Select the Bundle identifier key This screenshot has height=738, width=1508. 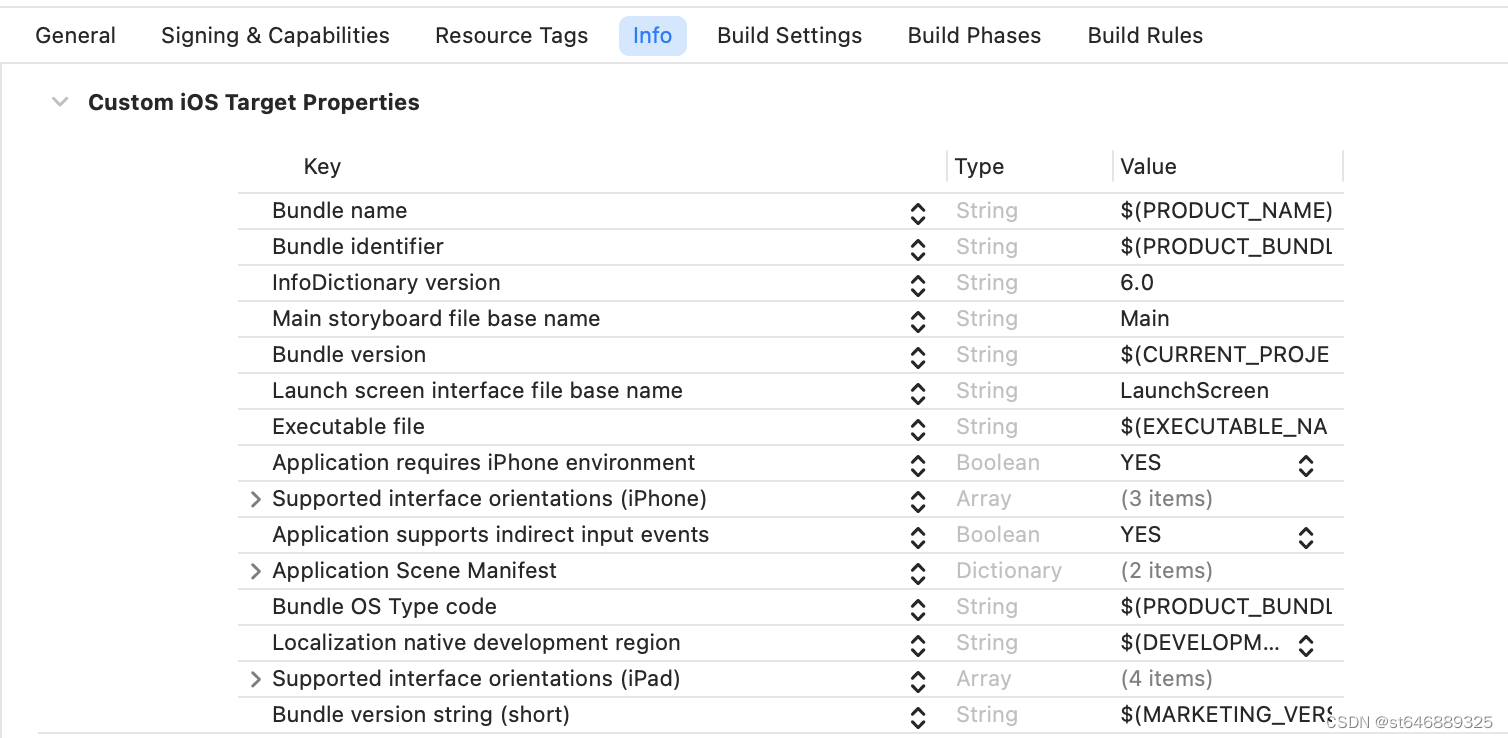point(357,247)
